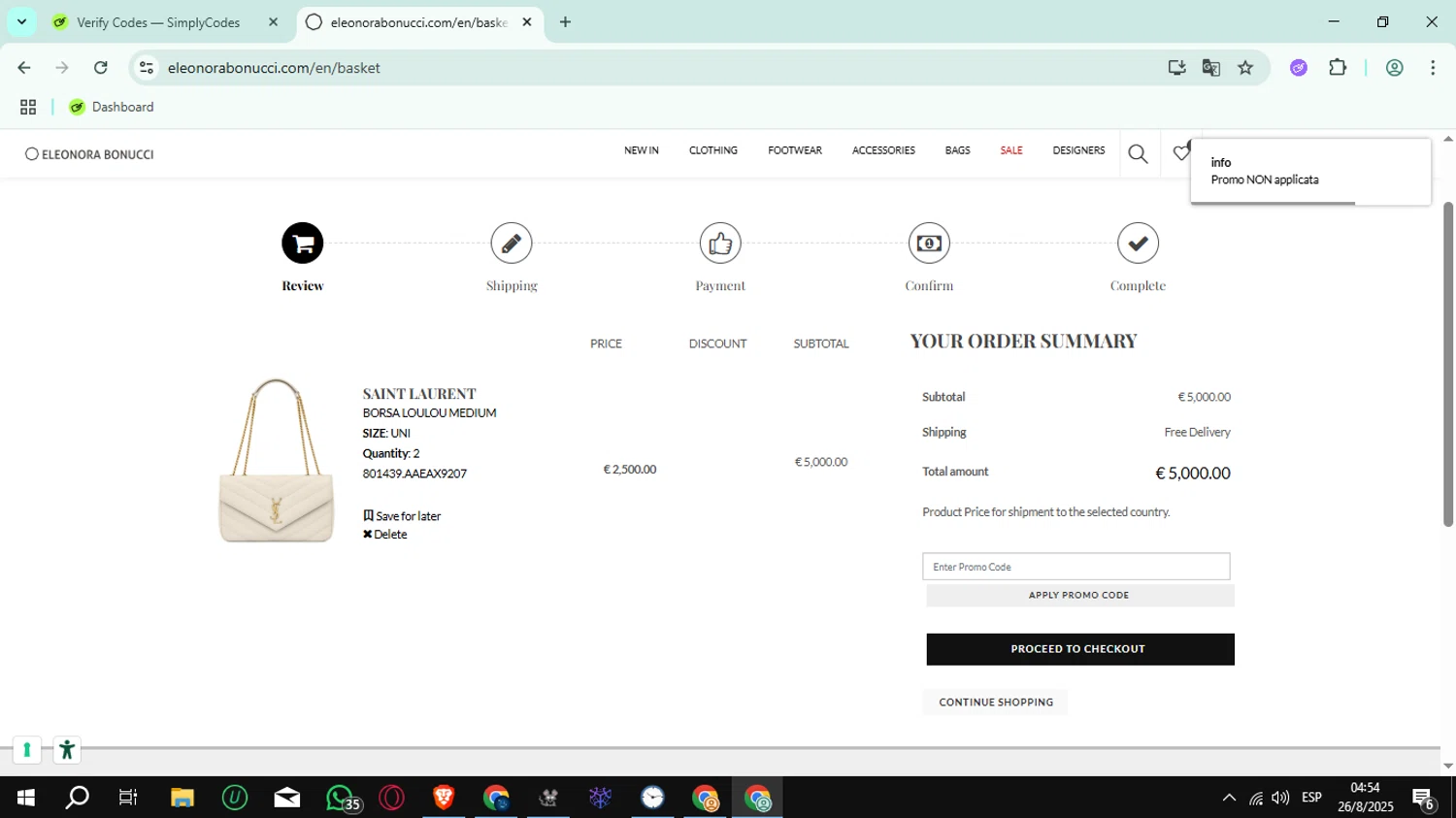Delete the Saint Laurent bag from basket
The width and height of the screenshot is (1456, 818).
click(385, 535)
